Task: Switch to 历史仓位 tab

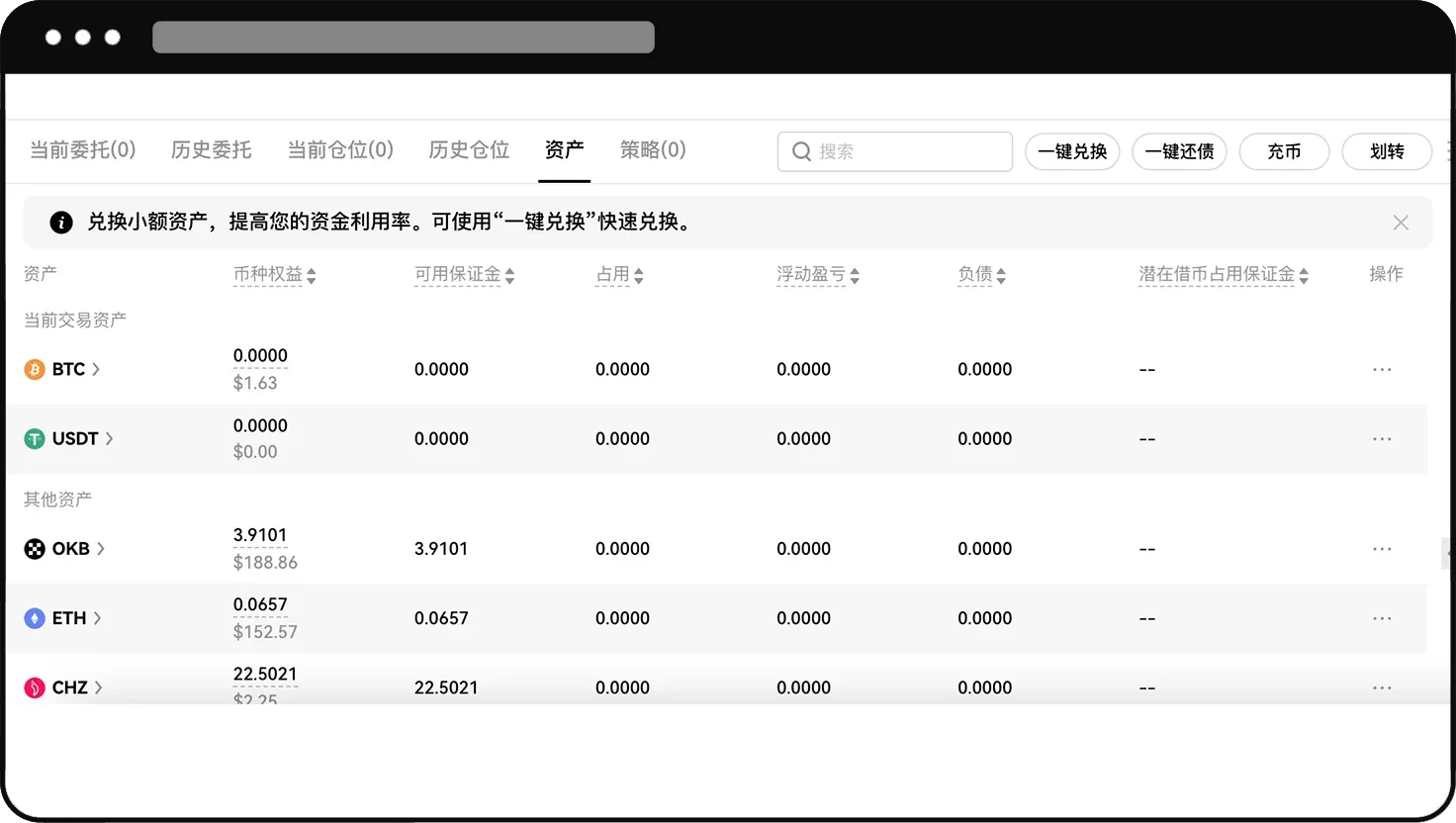Action: pos(469,149)
